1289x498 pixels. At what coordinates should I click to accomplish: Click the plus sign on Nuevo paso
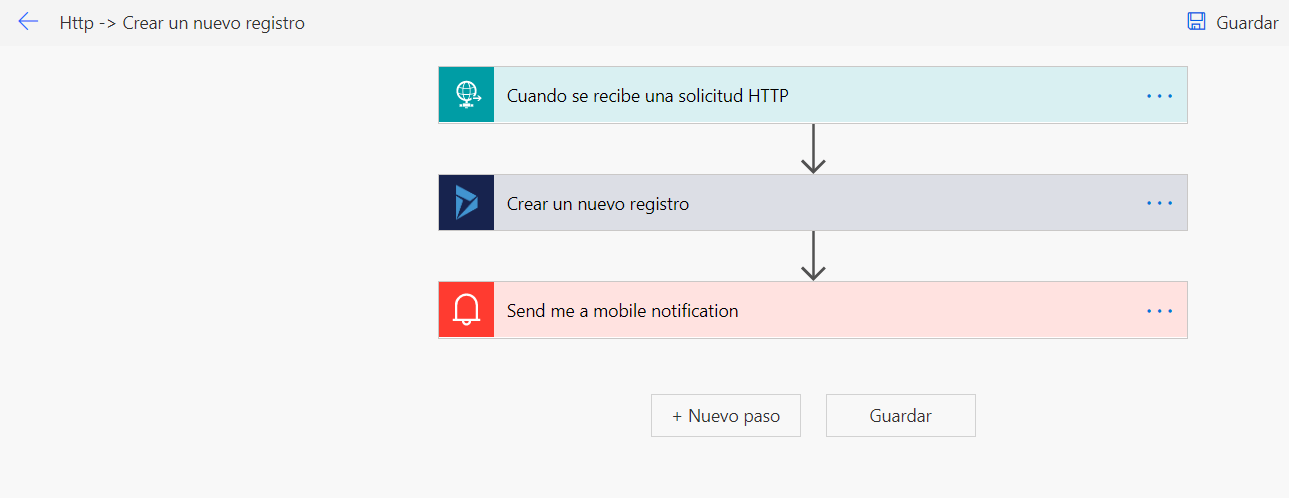677,415
